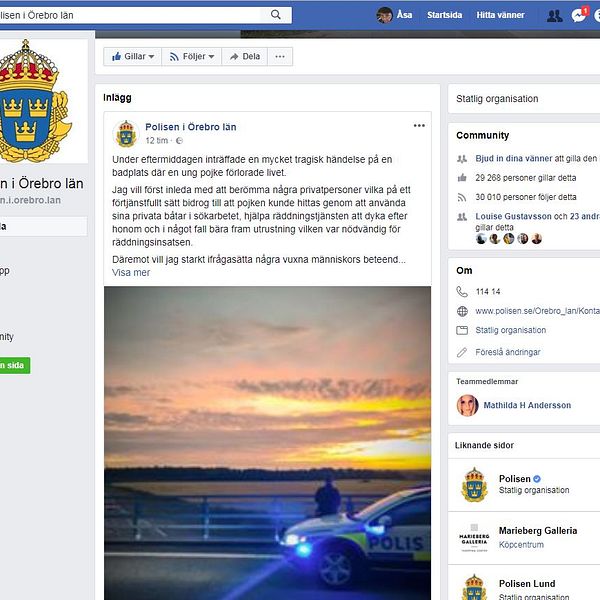This screenshot has width=600, height=600.
Task: Open Mathilda H Andersson's profile link
Action: click(527, 405)
